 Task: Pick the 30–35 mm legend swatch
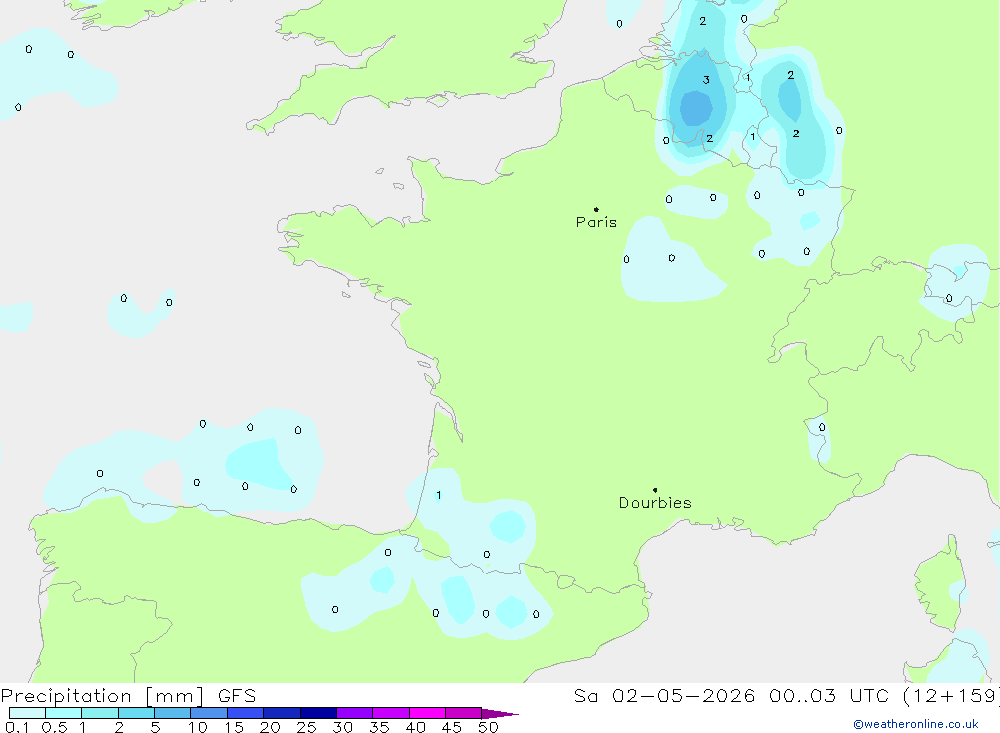pos(354,713)
